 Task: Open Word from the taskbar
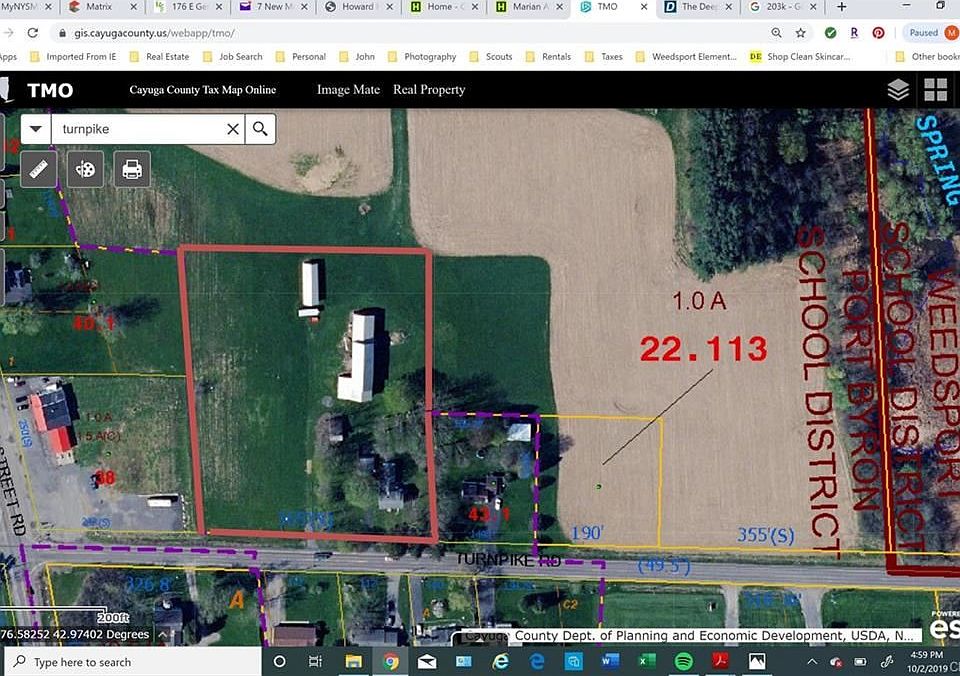pos(610,661)
